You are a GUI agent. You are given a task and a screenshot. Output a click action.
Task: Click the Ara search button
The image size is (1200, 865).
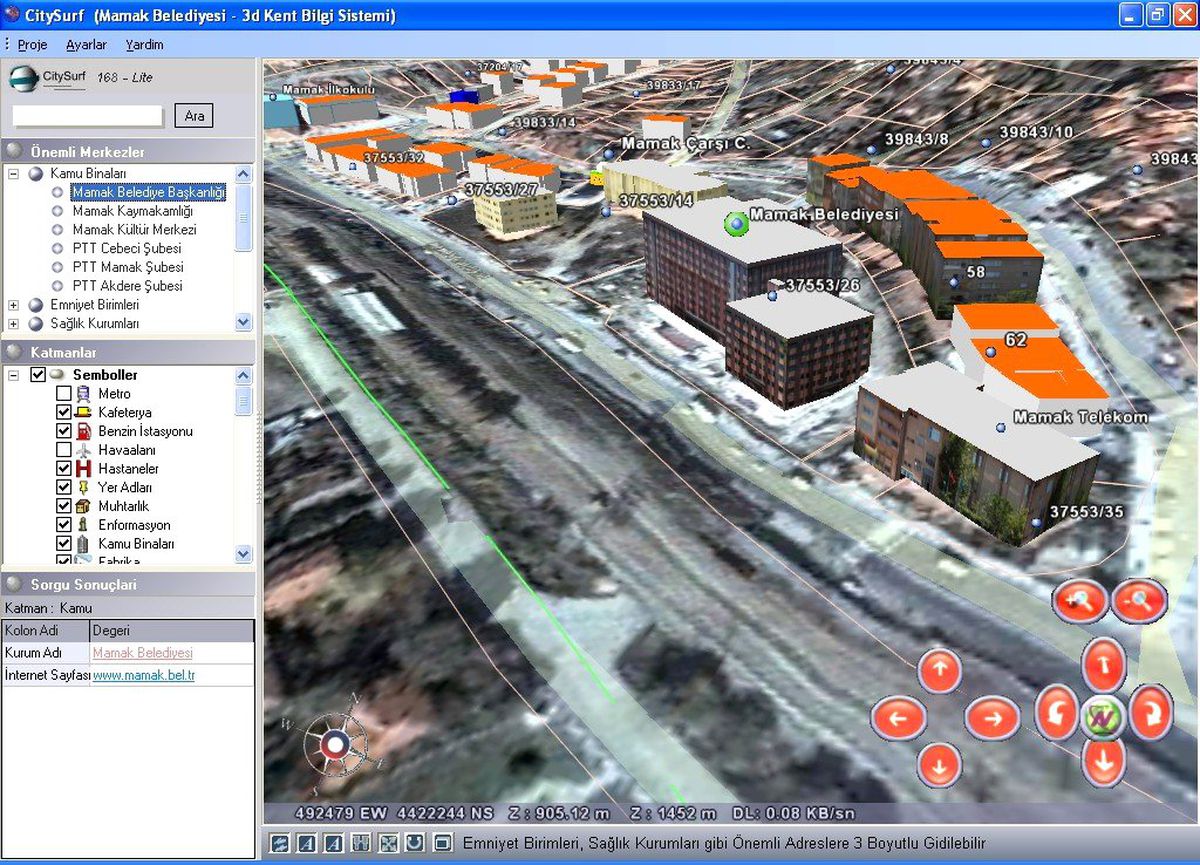click(x=194, y=116)
